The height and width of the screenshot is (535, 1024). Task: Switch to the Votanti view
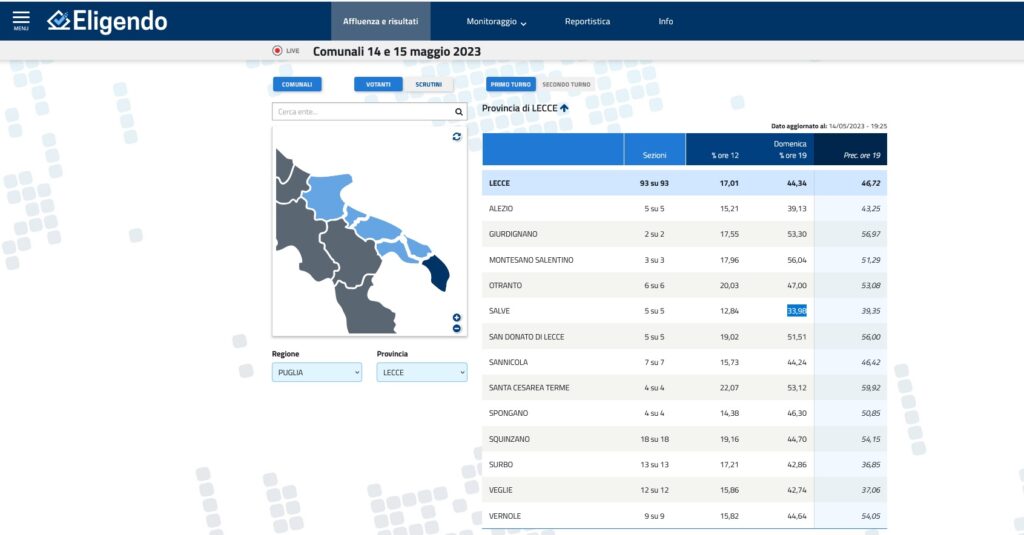[378, 85]
